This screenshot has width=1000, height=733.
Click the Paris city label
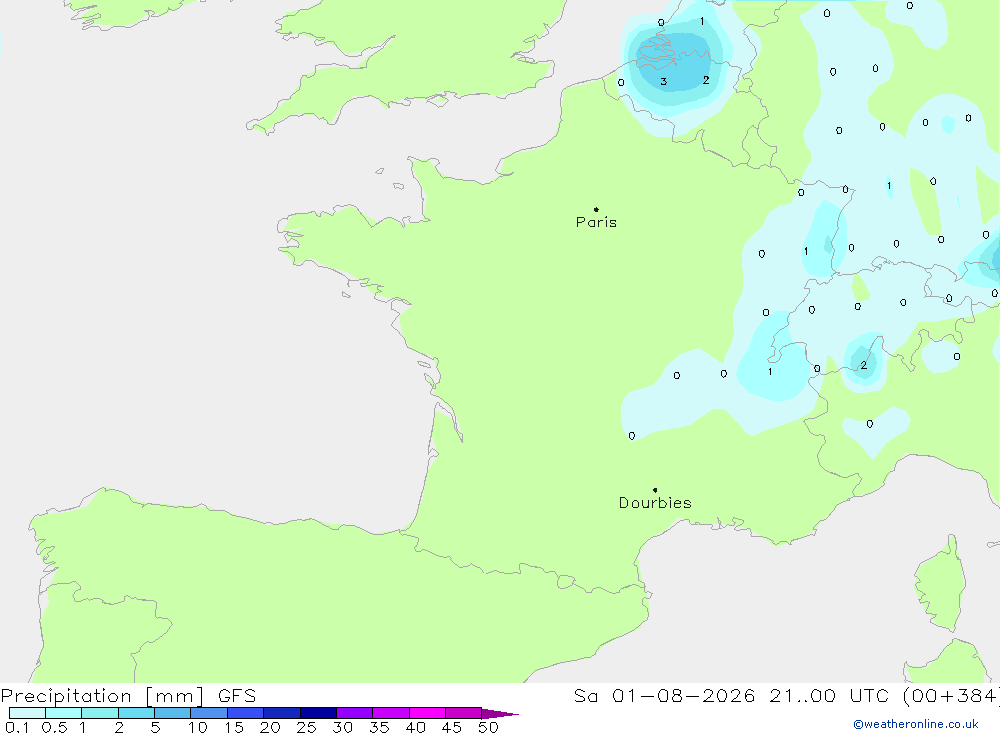(x=596, y=222)
